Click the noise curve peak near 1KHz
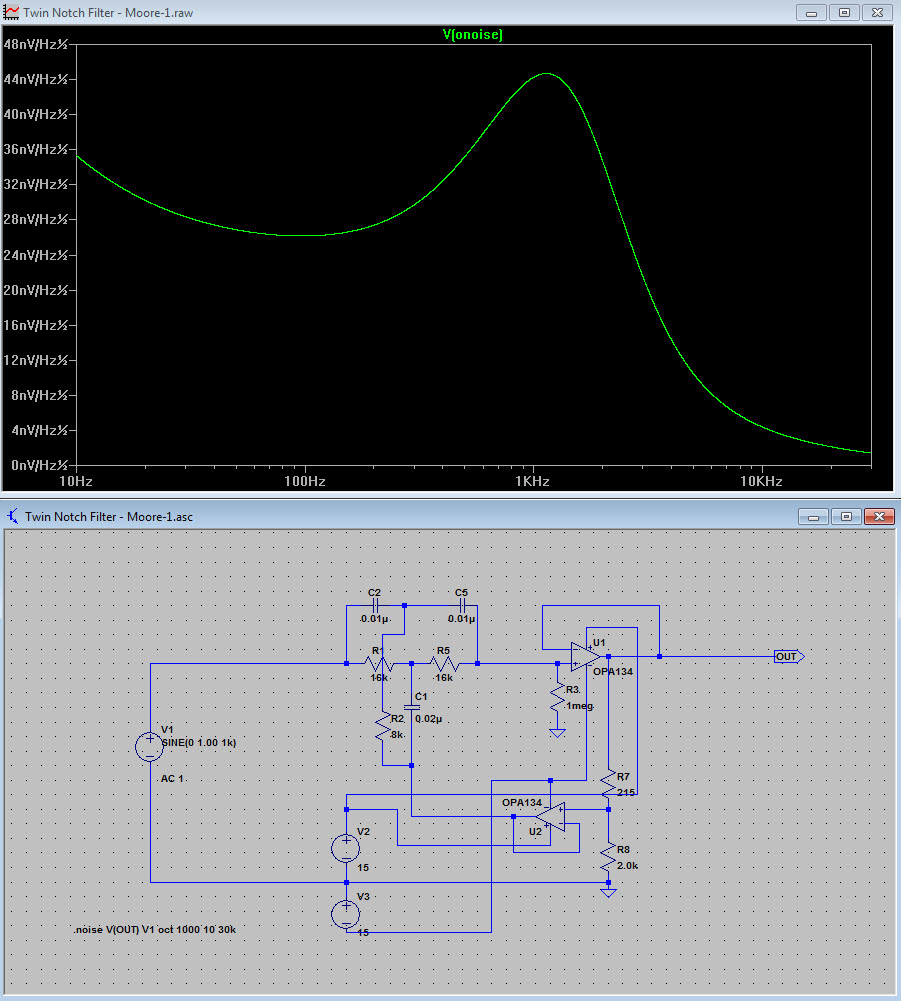 547,74
